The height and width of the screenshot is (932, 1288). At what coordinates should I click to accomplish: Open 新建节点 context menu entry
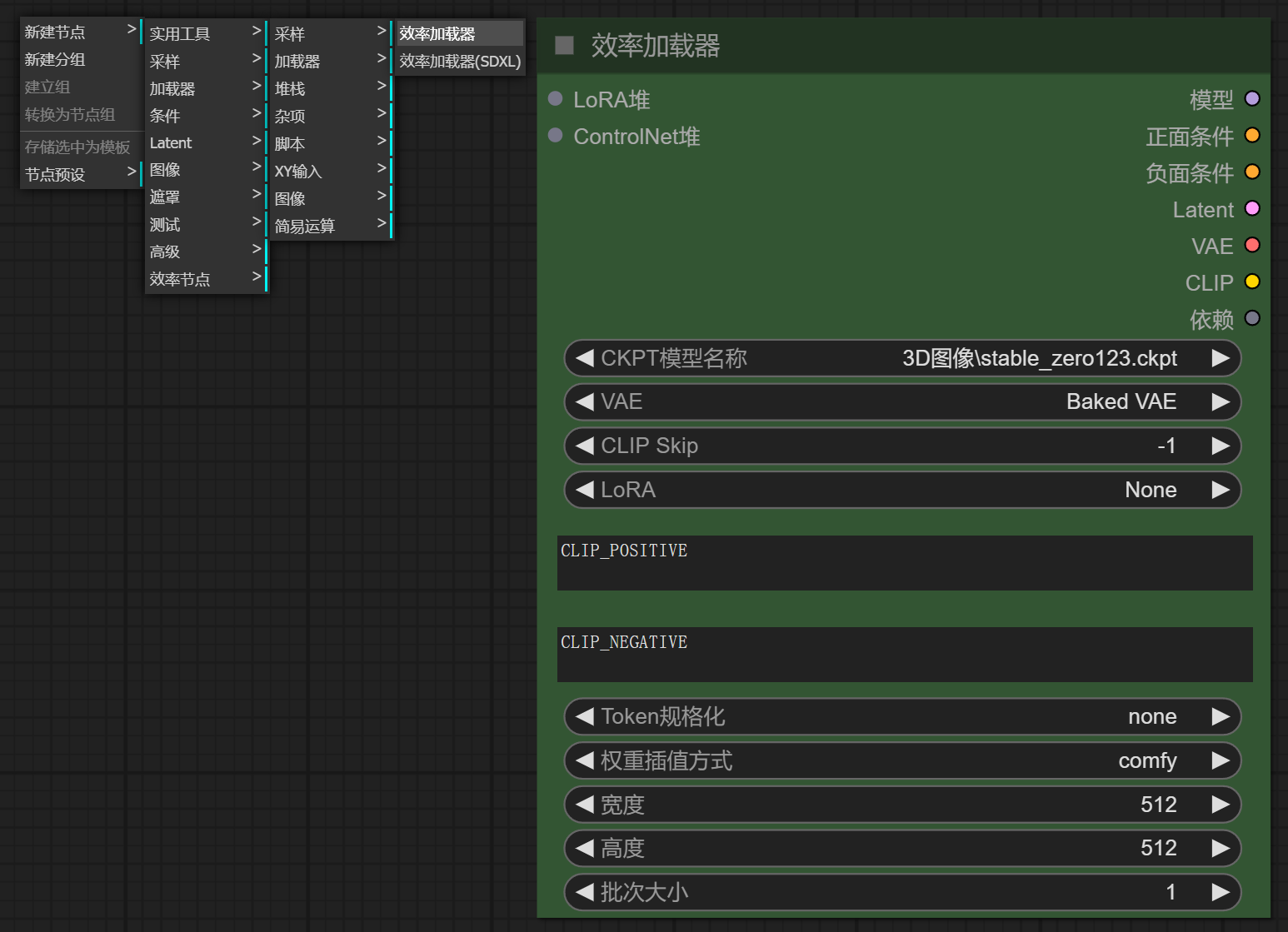[81, 32]
